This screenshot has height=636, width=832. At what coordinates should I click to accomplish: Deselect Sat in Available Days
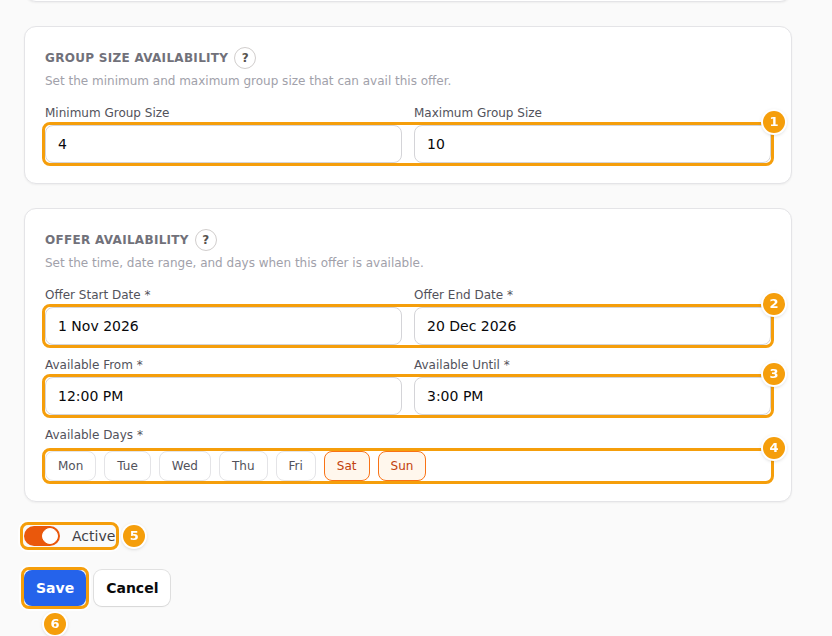pyautogui.click(x=346, y=466)
